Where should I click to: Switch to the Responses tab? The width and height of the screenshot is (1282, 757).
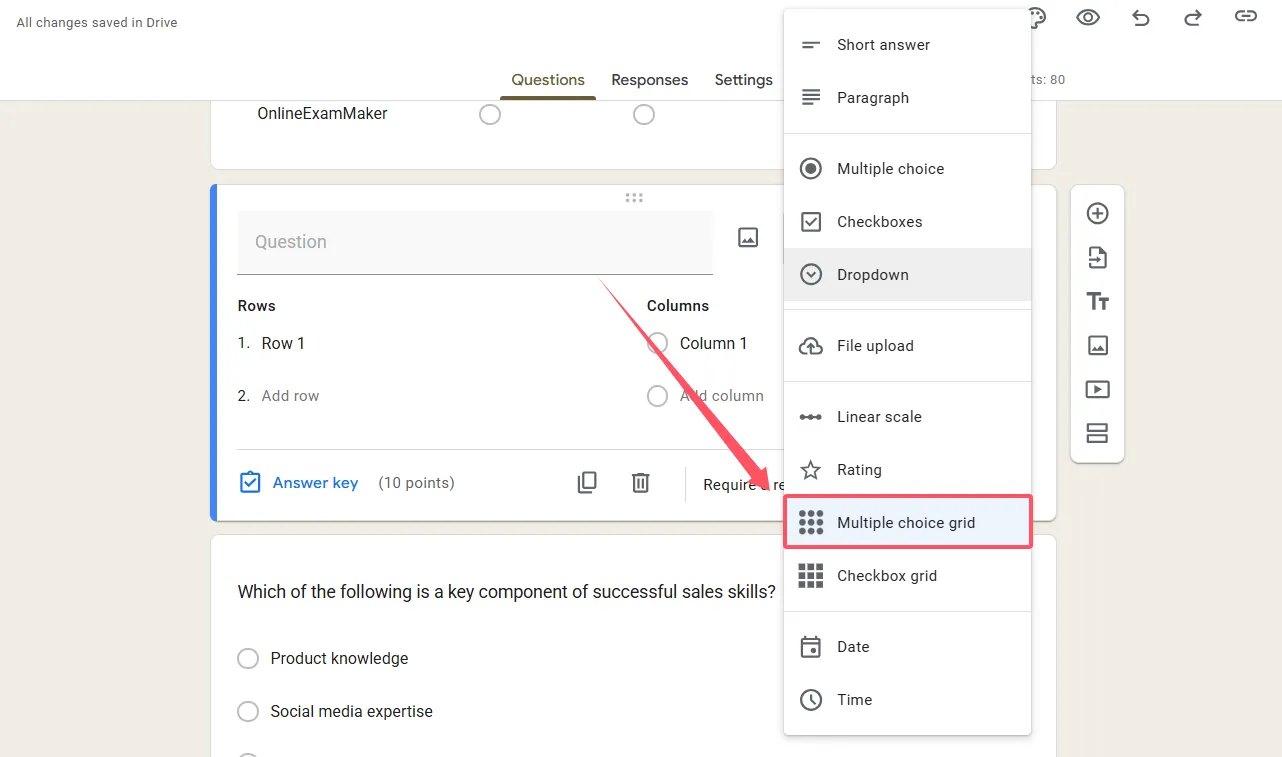tap(649, 80)
